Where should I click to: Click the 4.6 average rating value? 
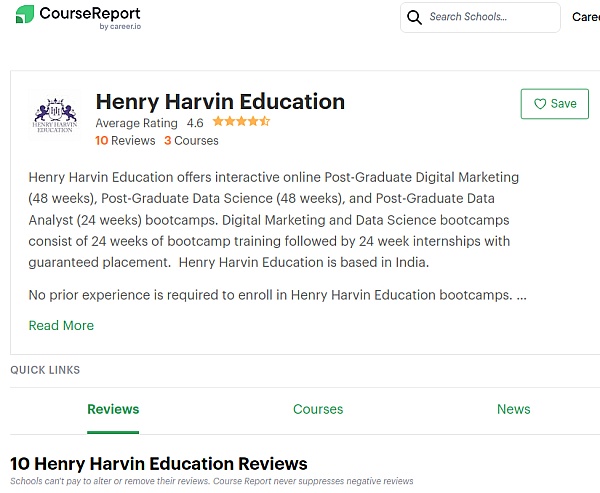(195, 123)
